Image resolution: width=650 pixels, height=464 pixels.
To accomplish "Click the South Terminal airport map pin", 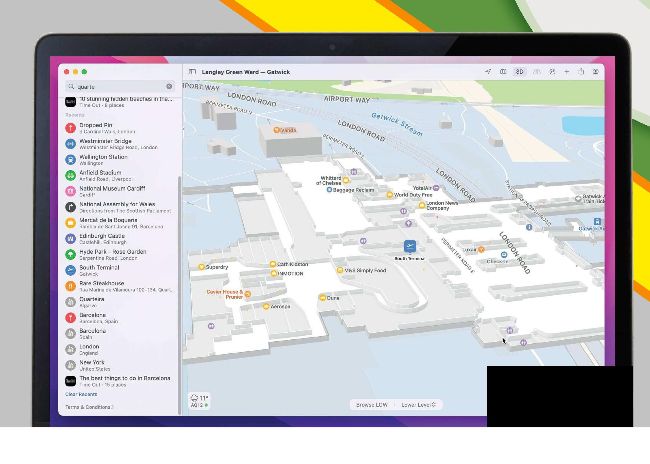I will coord(409,246).
